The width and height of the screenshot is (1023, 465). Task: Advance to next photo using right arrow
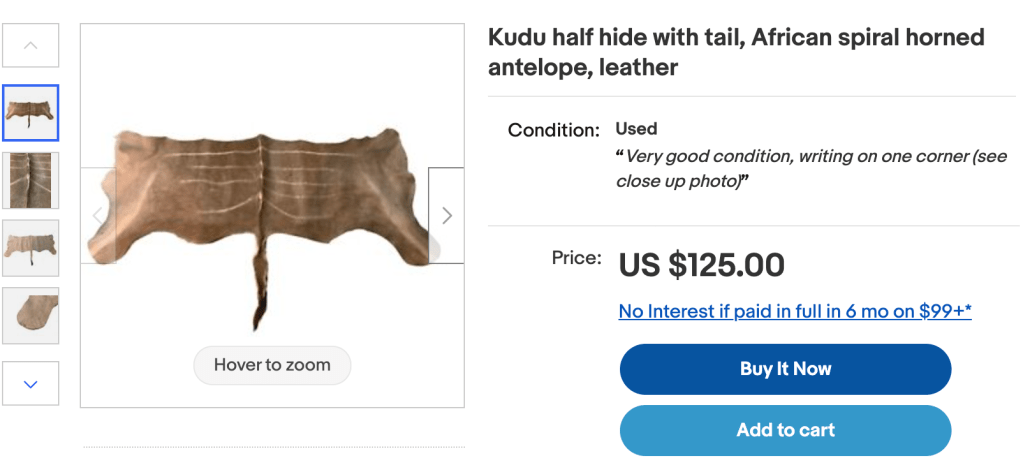pos(446,215)
